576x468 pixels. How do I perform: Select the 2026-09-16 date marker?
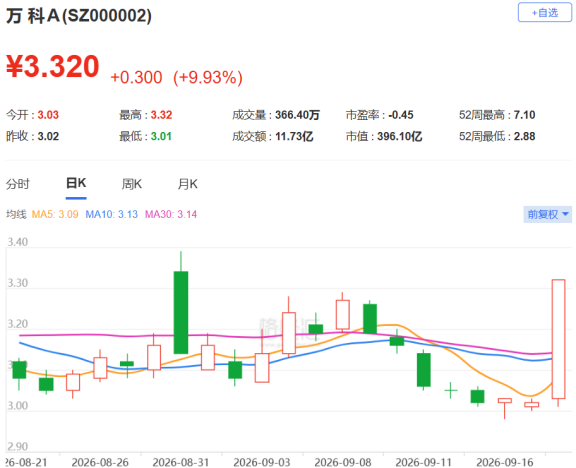(505, 462)
